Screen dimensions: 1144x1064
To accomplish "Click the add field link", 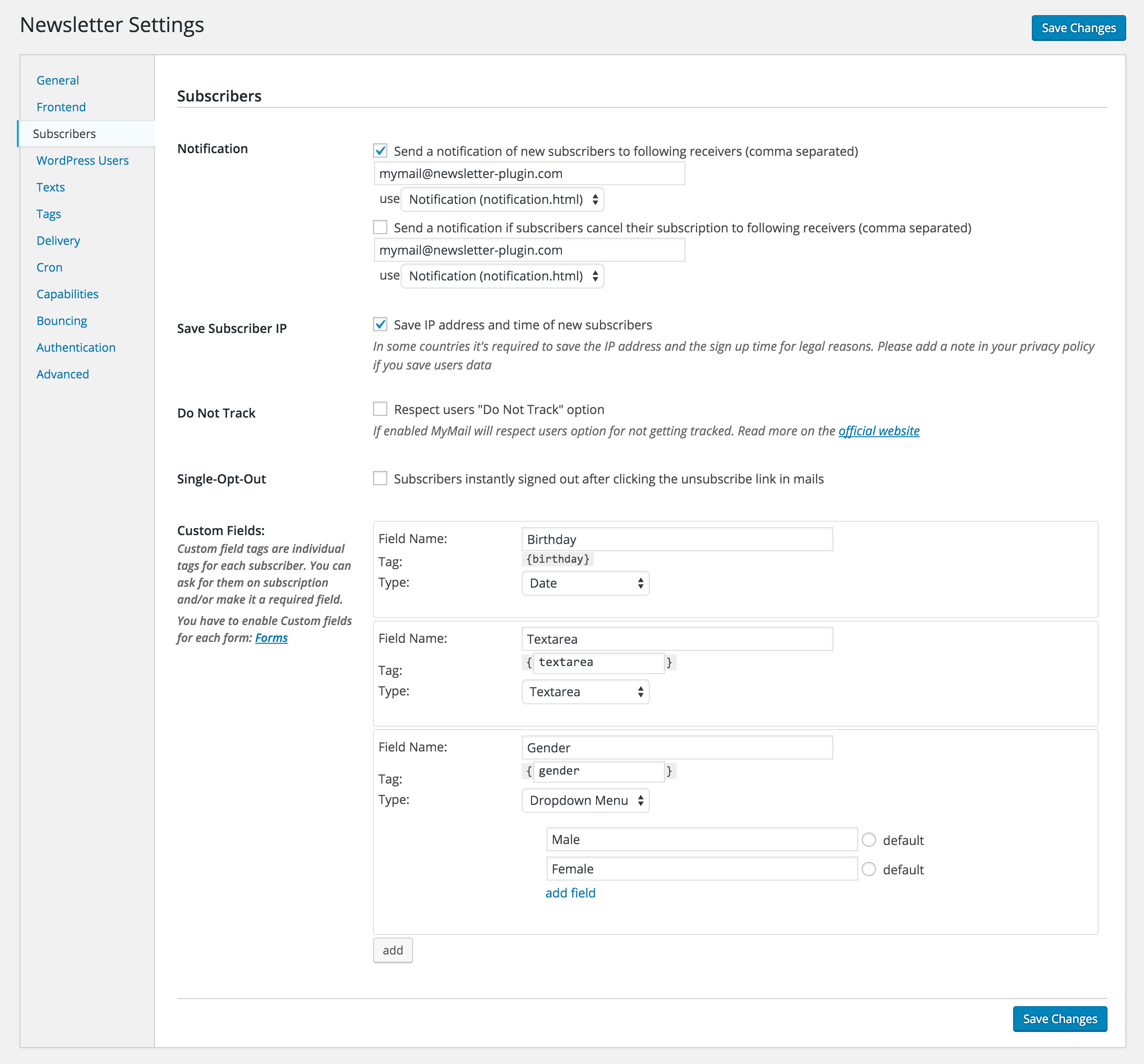I will pos(570,893).
